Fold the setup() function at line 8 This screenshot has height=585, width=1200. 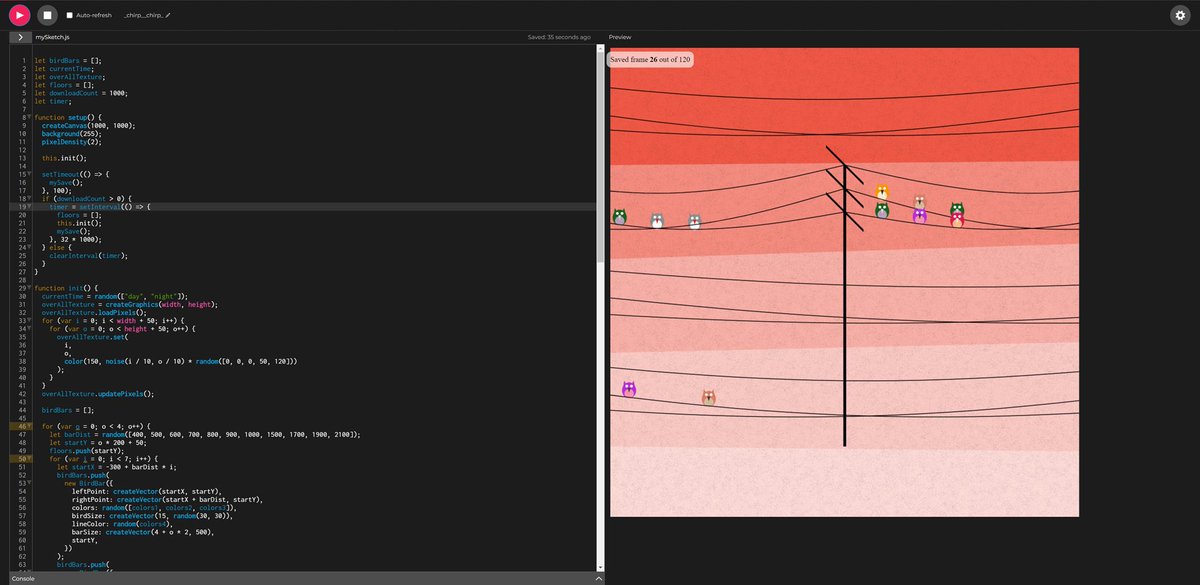(30, 118)
